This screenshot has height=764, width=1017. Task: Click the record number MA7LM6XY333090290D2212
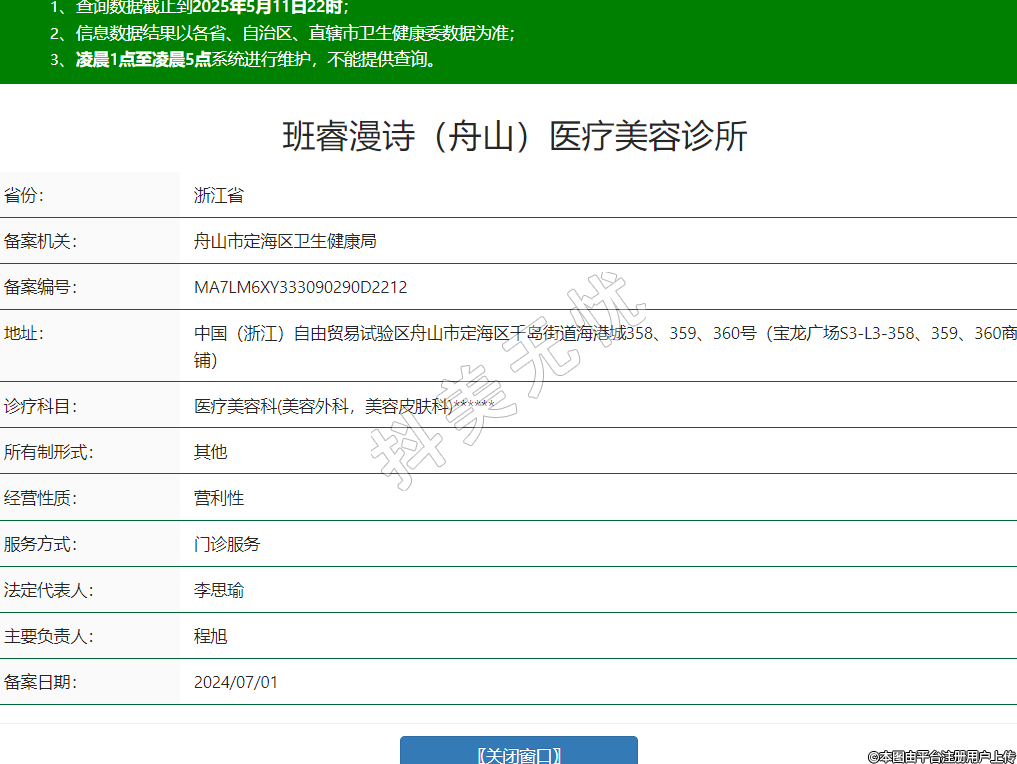tap(300, 287)
